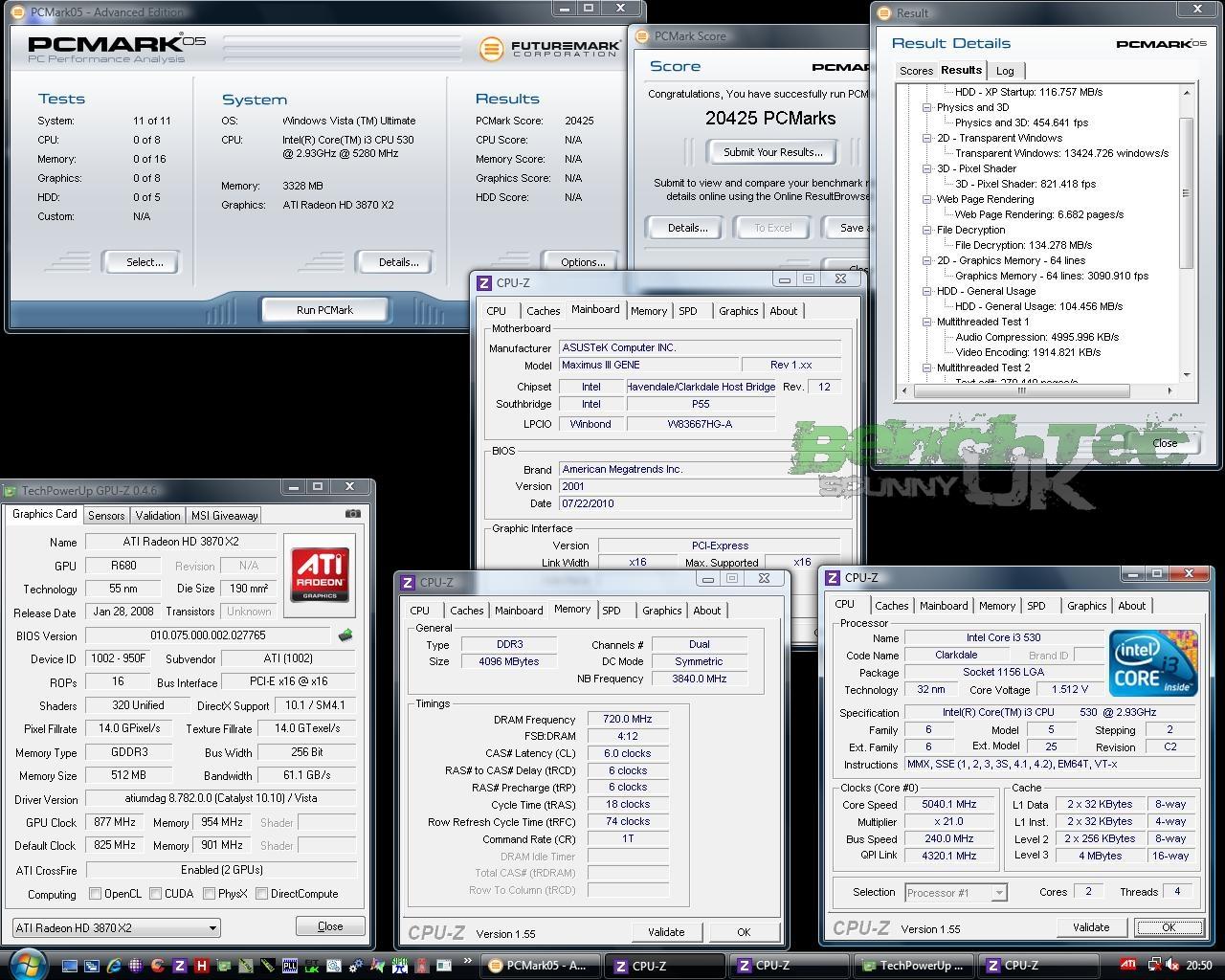Click Run PCMark button
The height and width of the screenshot is (980, 1225).
point(324,310)
